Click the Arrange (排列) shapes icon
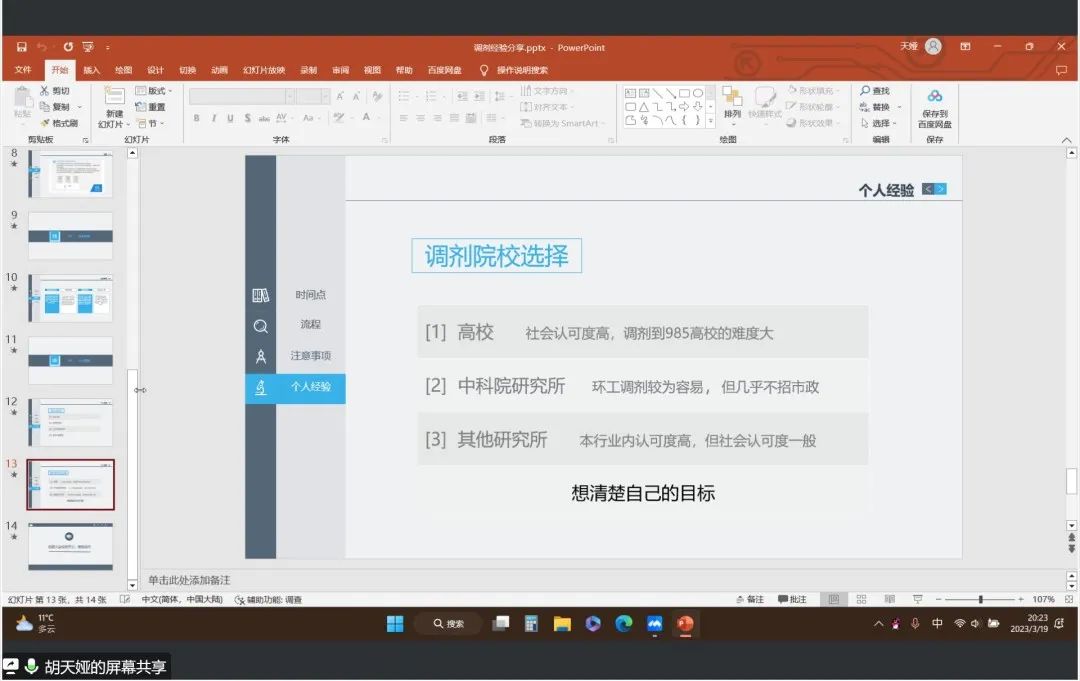1080x681 pixels. (732, 102)
